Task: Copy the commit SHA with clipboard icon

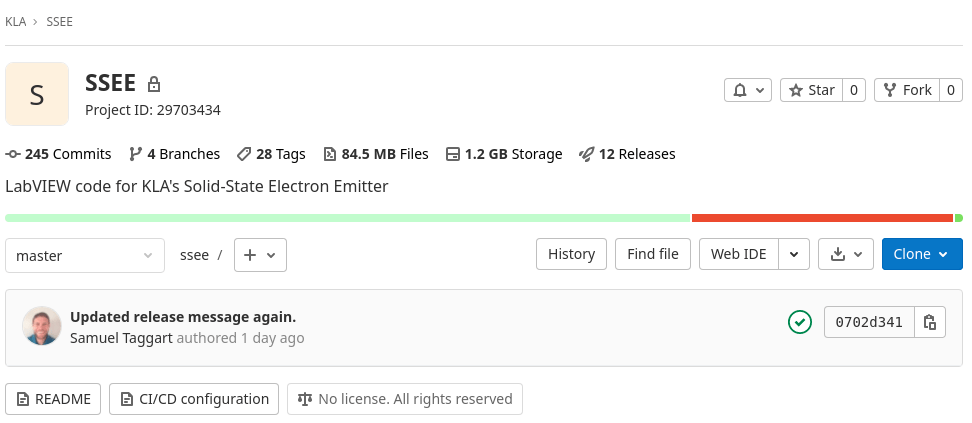Action: point(930,322)
